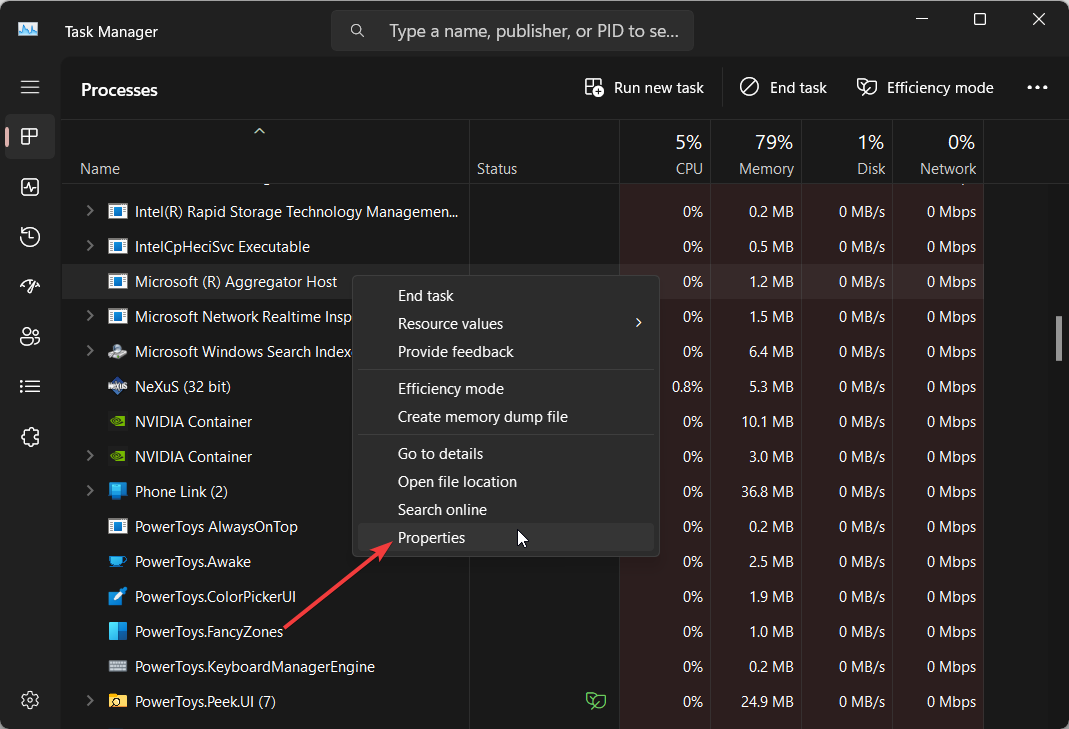The height and width of the screenshot is (729, 1069).
Task: Click the PowerToys AlwaysOnTop icon
Action: point(118,526)
